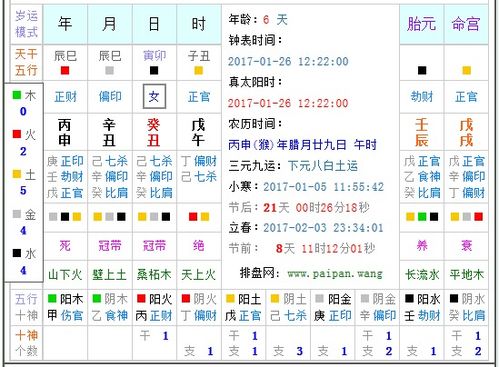Click the 胎元 pillar 壬辰
Screen dimensions: 499x367
(x=422, y=132)
